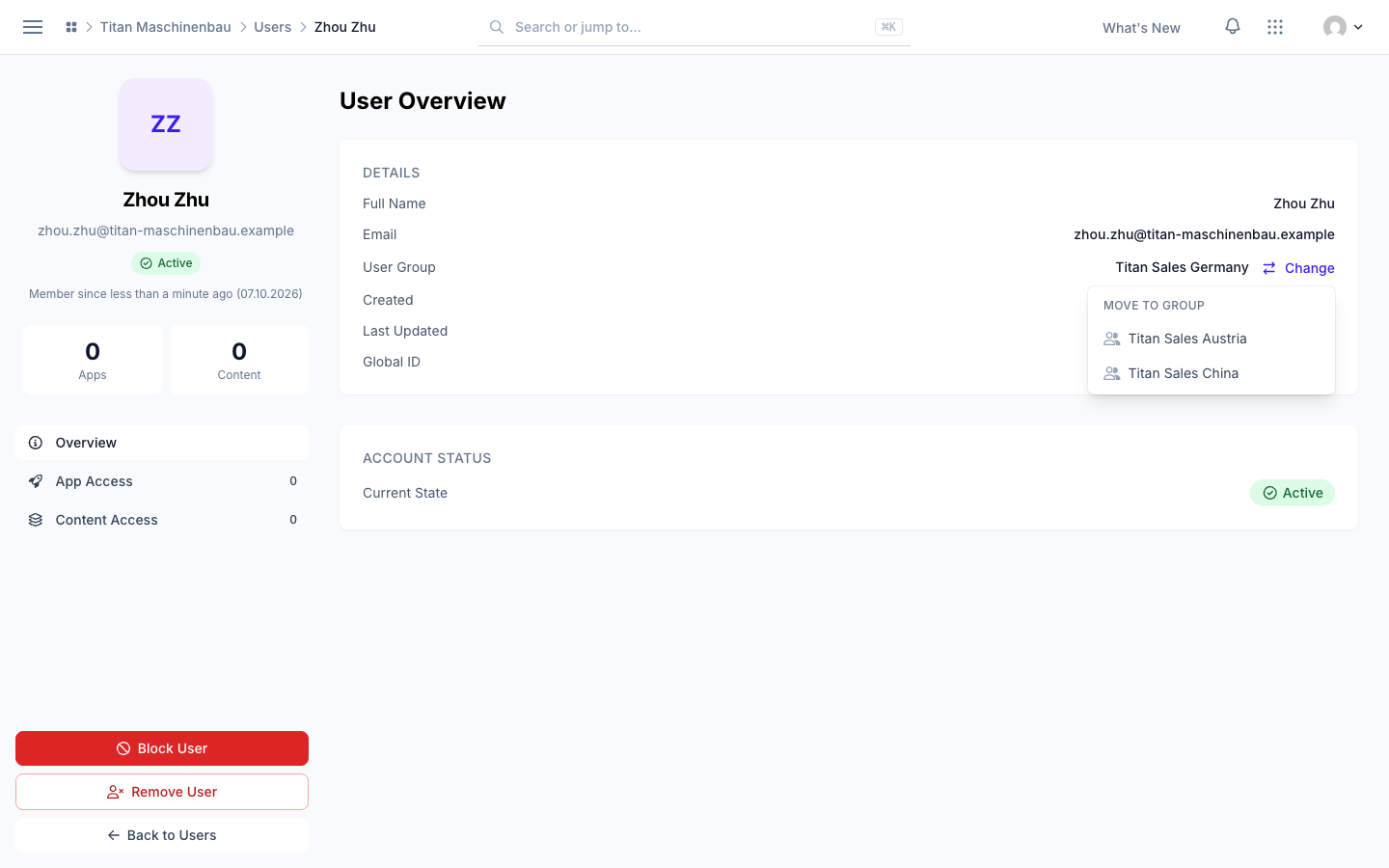Move user to Titan Sales China
Viewport: 1389px width, 868px height.
[1212, 373]
